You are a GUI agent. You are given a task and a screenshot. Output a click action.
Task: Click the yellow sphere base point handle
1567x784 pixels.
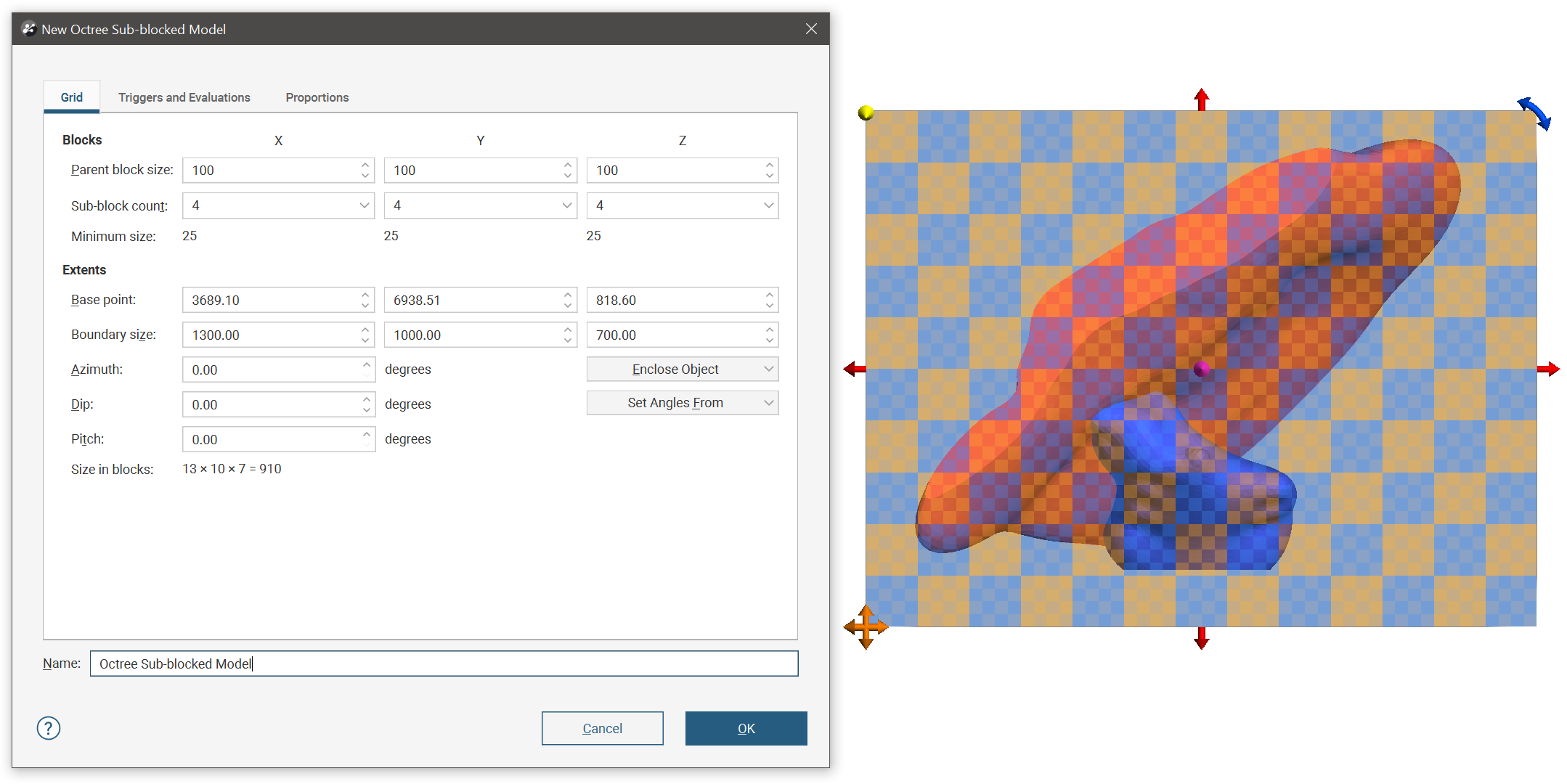click(865, 113)
